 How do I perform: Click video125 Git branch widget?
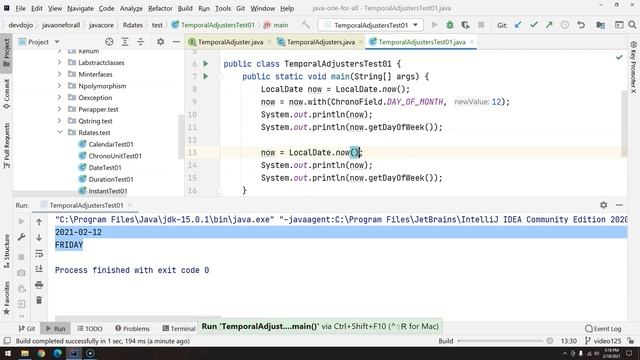click(602, 341)
